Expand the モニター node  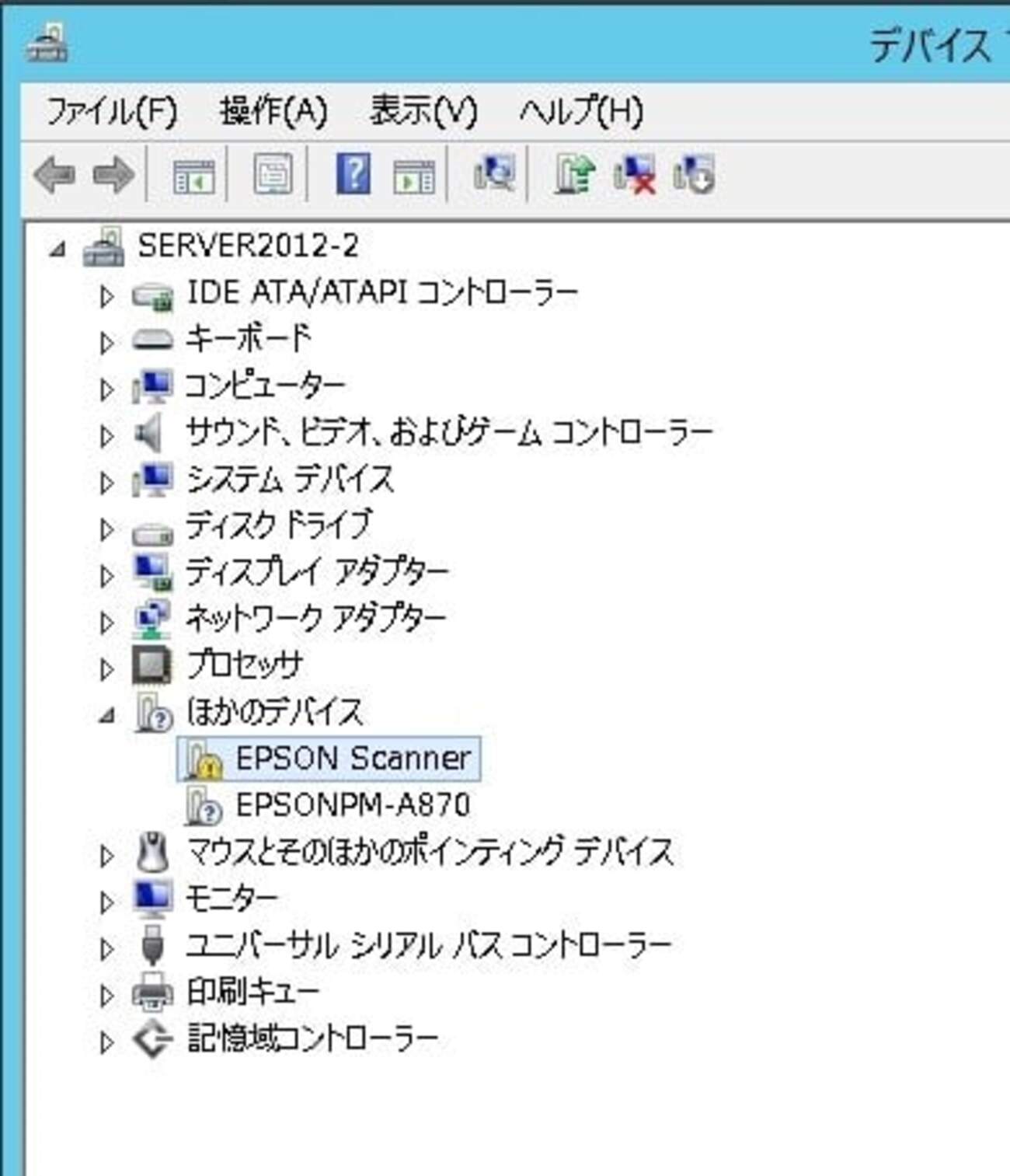pos(106,902)
